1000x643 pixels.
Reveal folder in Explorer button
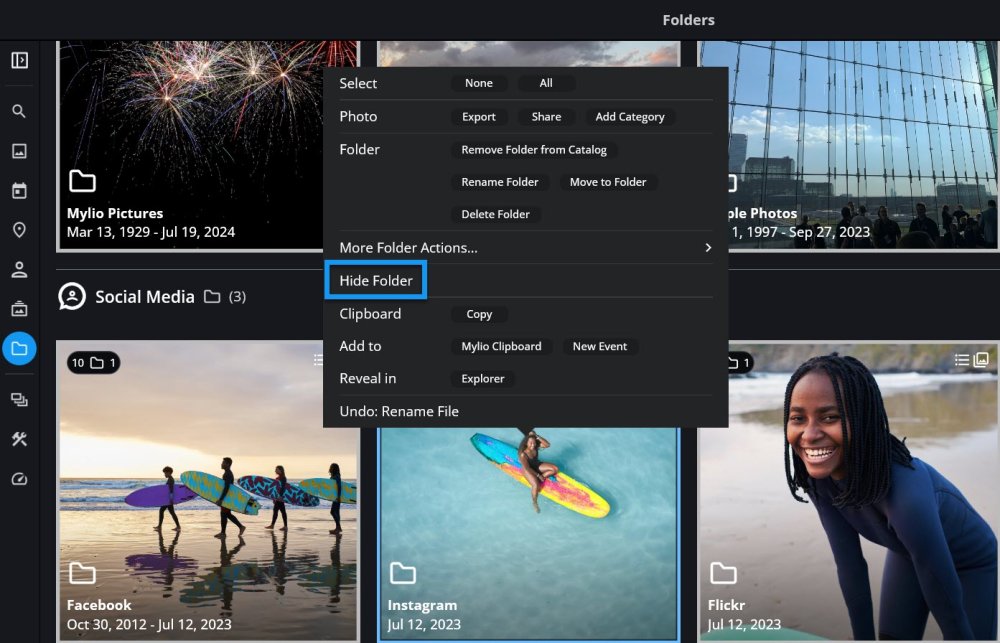coord(483,379)
